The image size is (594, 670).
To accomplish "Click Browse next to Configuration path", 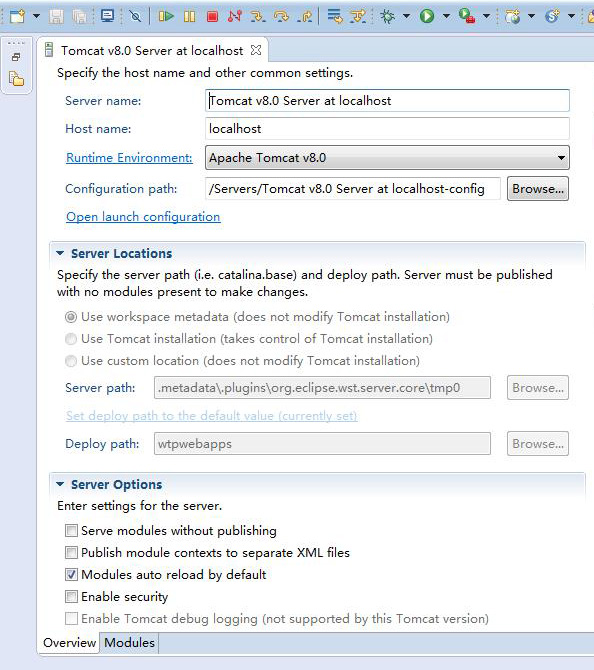I will [x=538, y=188].
